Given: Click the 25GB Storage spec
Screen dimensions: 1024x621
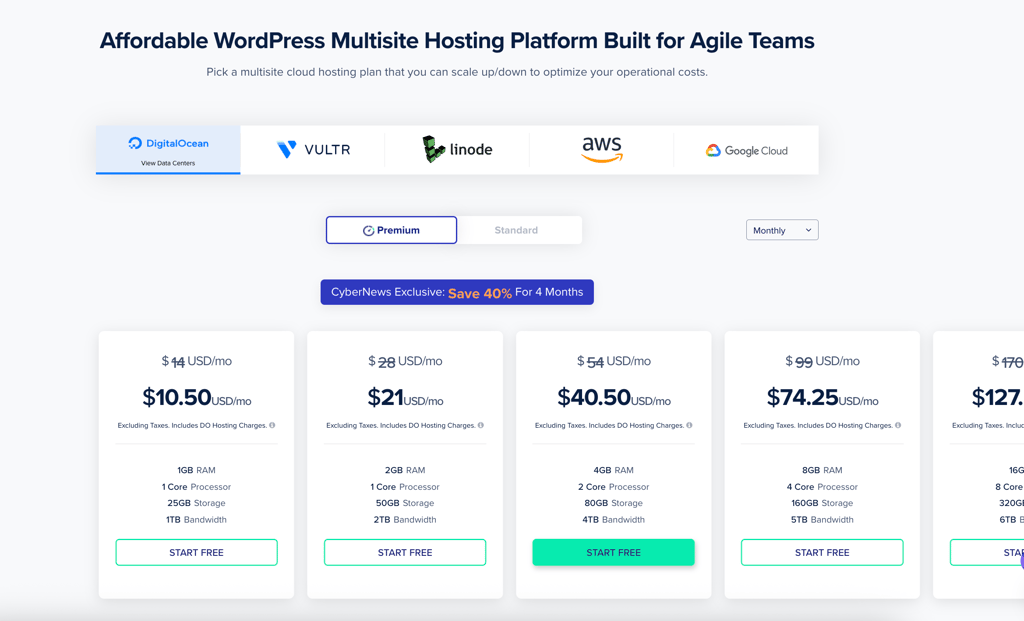Looking at the screenshot, I should pyautogui.click(x=197, y=503).
